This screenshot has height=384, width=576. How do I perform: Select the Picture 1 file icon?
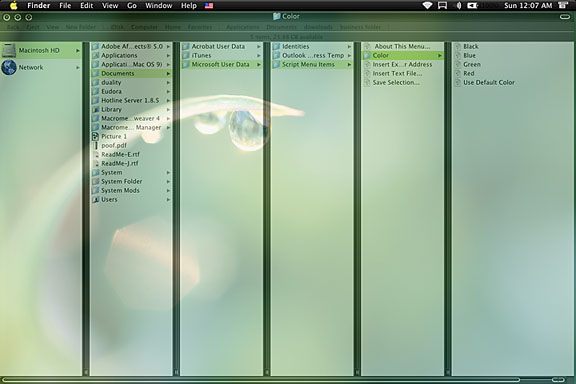coord(96,136)
